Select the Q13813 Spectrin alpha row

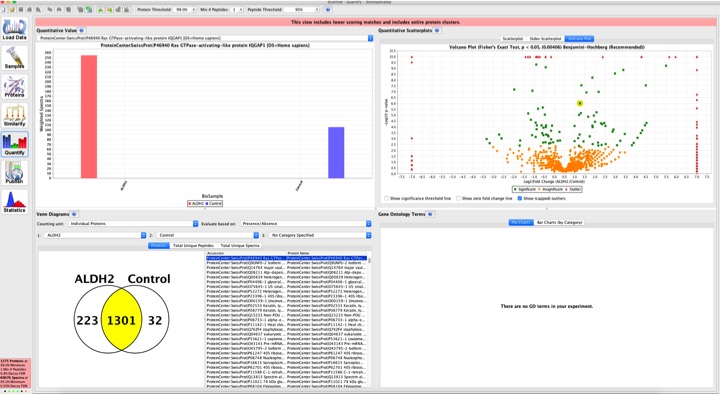click(x=287, y=377)
